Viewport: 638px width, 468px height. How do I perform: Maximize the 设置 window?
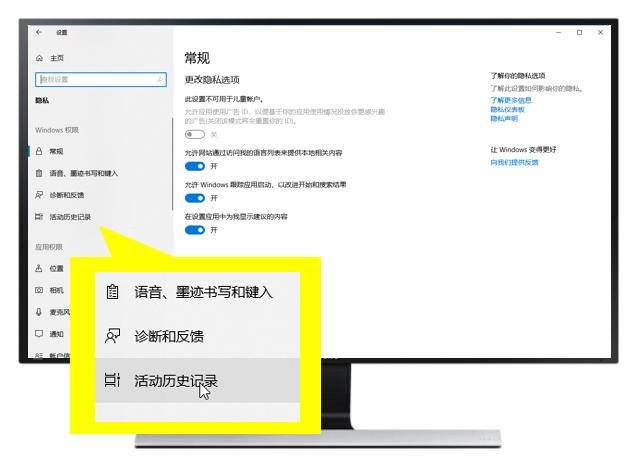(x=579, y=33)
